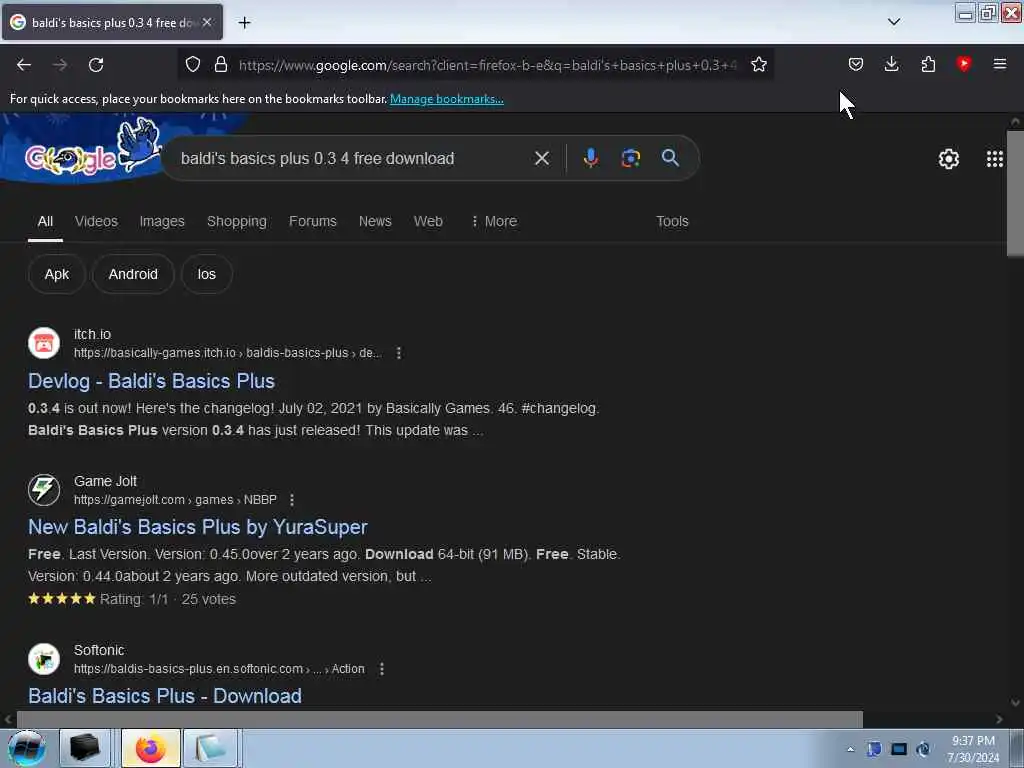Viewport: 1024px width, 768px height.
Task: Open Google quick settings gear
Action: coord(948,159)
